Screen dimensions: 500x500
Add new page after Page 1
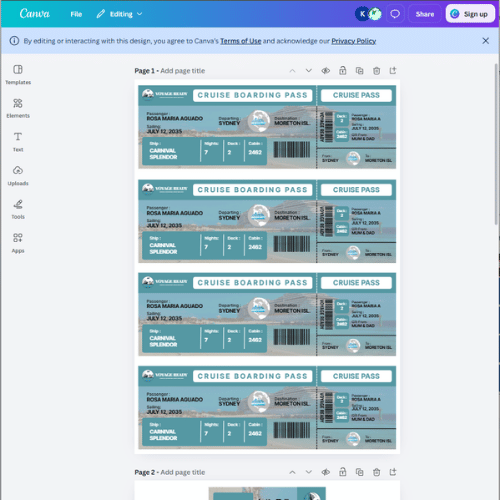point(393,71)
